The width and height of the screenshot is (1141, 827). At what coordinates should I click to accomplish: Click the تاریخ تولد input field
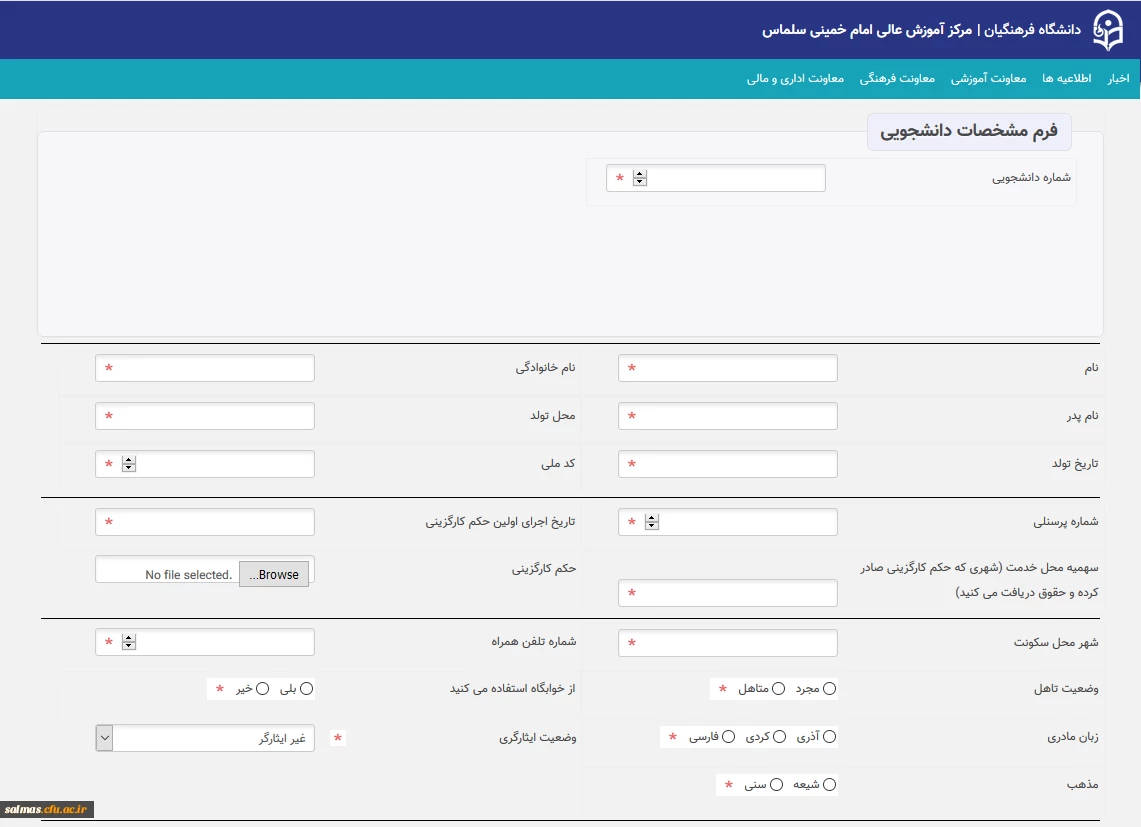727,464
